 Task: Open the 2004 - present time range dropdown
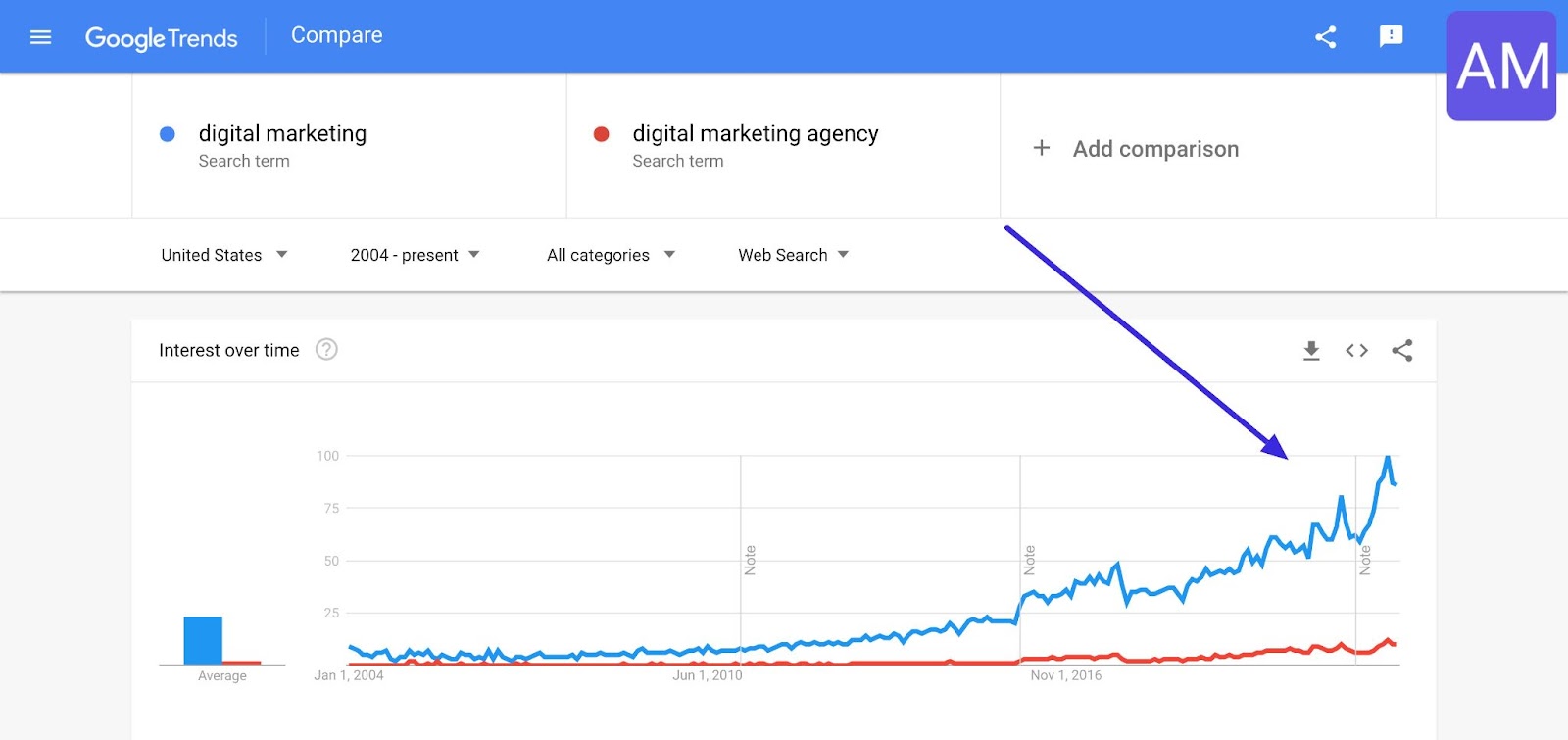[416, 255]
